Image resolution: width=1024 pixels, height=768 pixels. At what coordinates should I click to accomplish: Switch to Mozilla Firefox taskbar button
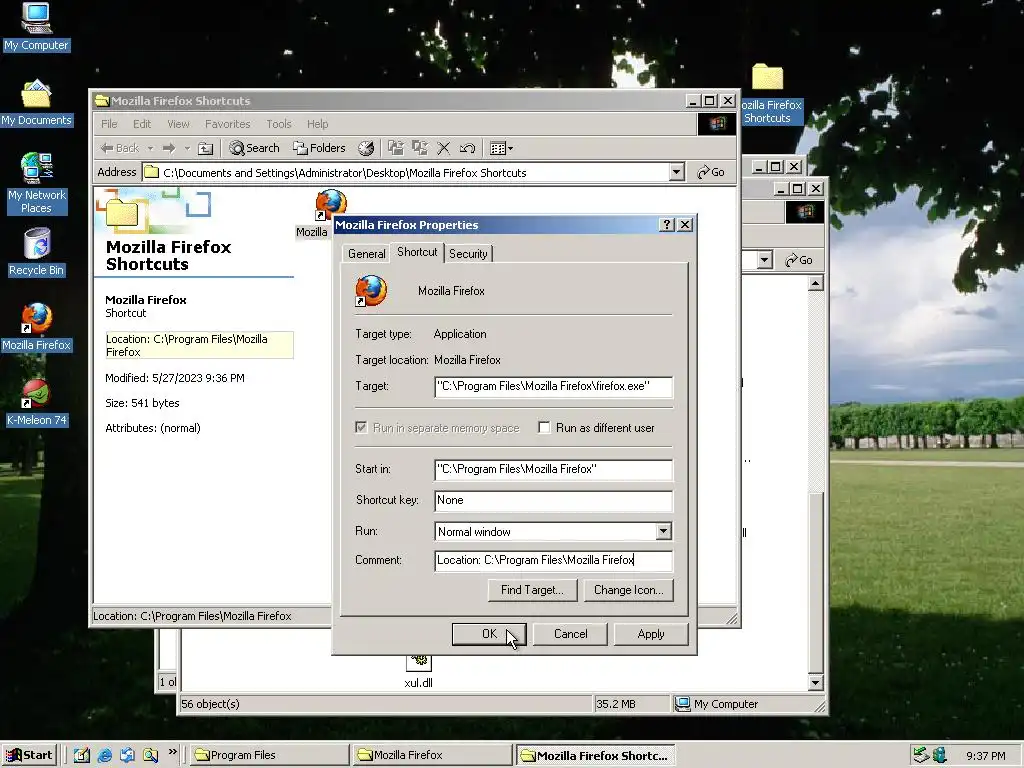click(x=432, y=755)
